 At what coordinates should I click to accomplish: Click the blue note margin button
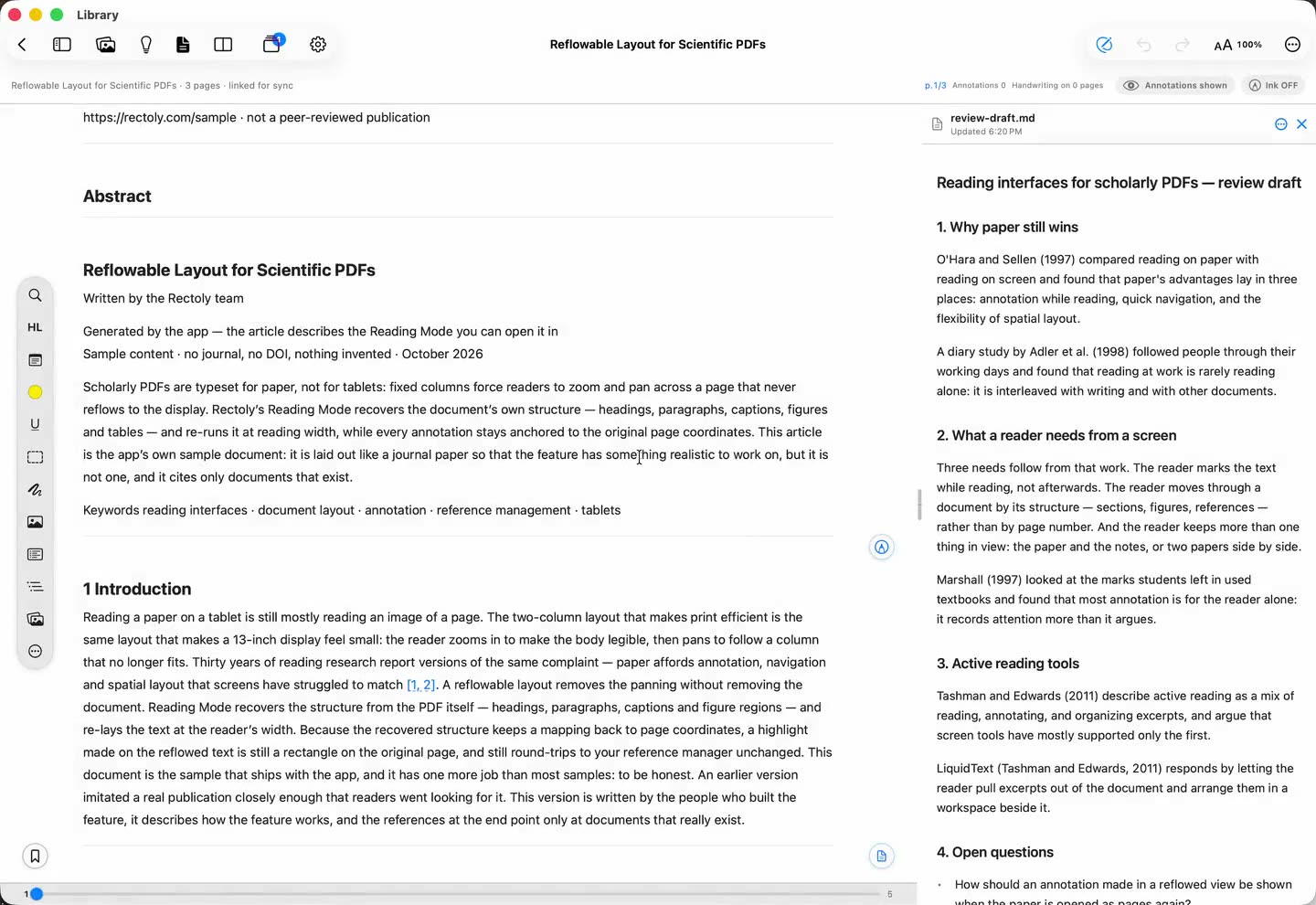click(881, 857)
